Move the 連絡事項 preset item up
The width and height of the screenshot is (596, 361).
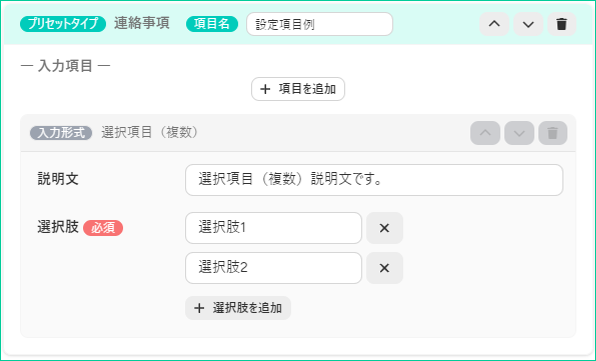click(x=494, y=24)
